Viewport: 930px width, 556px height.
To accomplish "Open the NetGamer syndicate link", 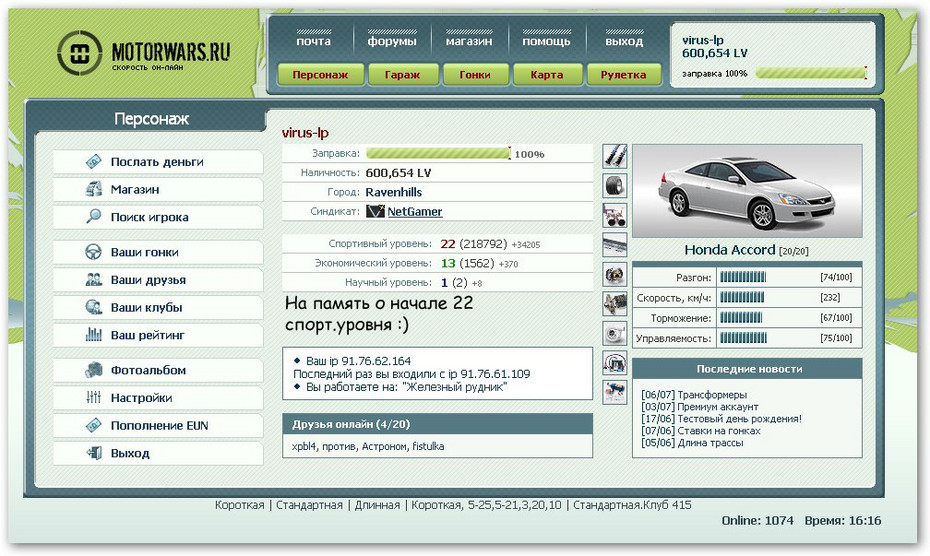I will (415, 211).
